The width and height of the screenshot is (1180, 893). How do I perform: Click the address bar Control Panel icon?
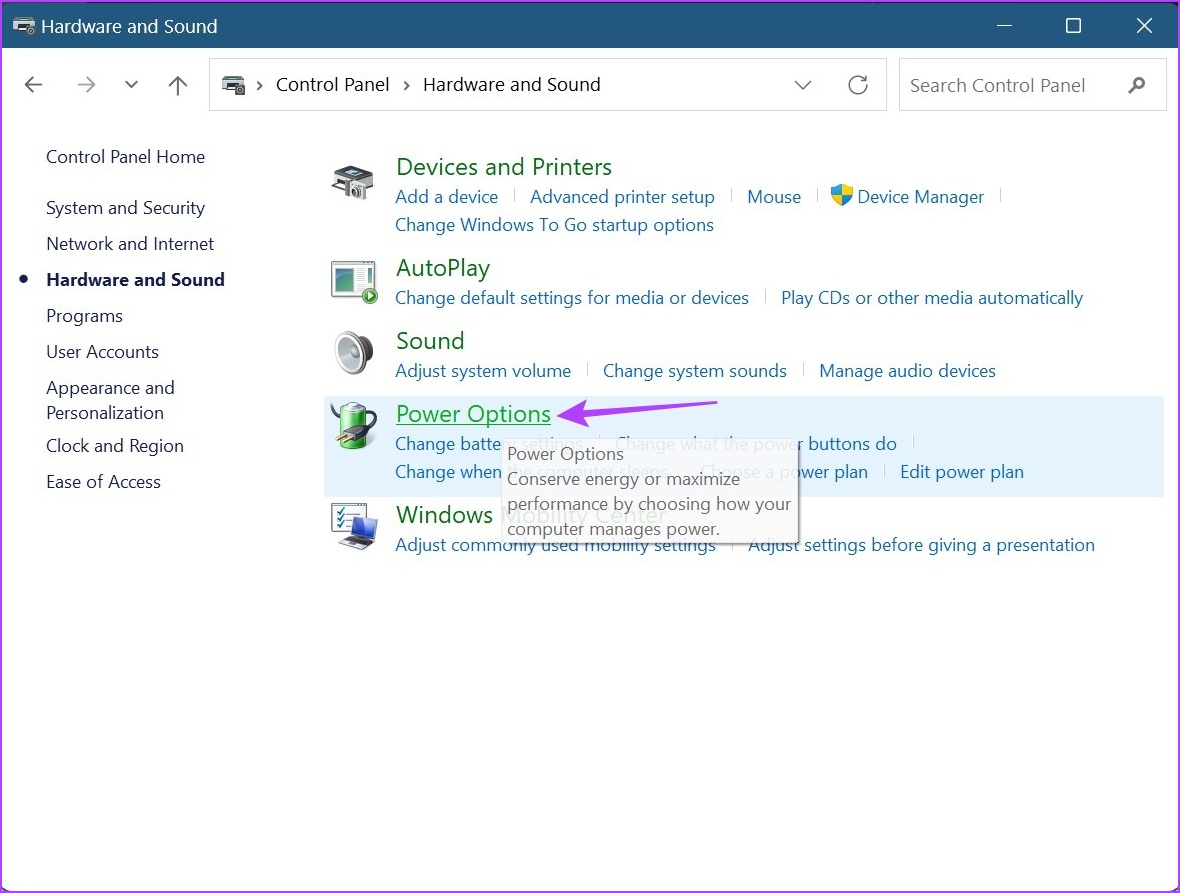tap(233, 85)
